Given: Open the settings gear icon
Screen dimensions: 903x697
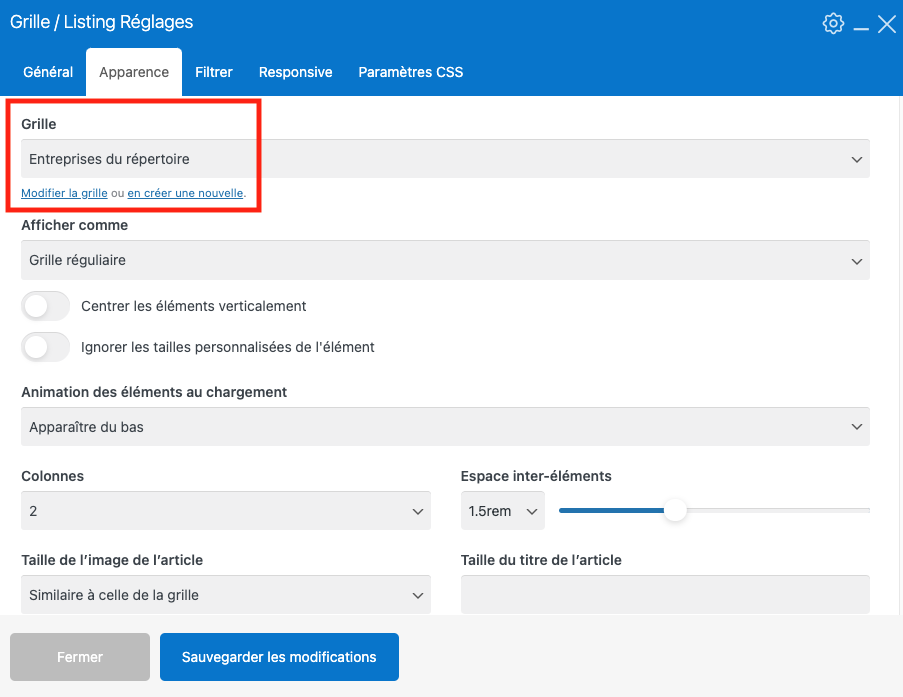Looking at the screenshot, I should [833, 24].
